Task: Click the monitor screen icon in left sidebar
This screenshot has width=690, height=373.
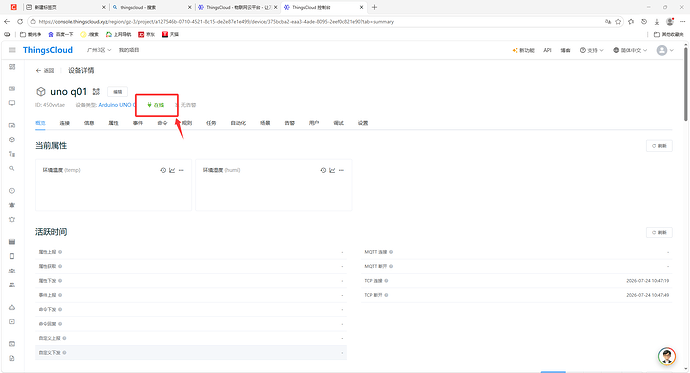Action: [12, 103]
